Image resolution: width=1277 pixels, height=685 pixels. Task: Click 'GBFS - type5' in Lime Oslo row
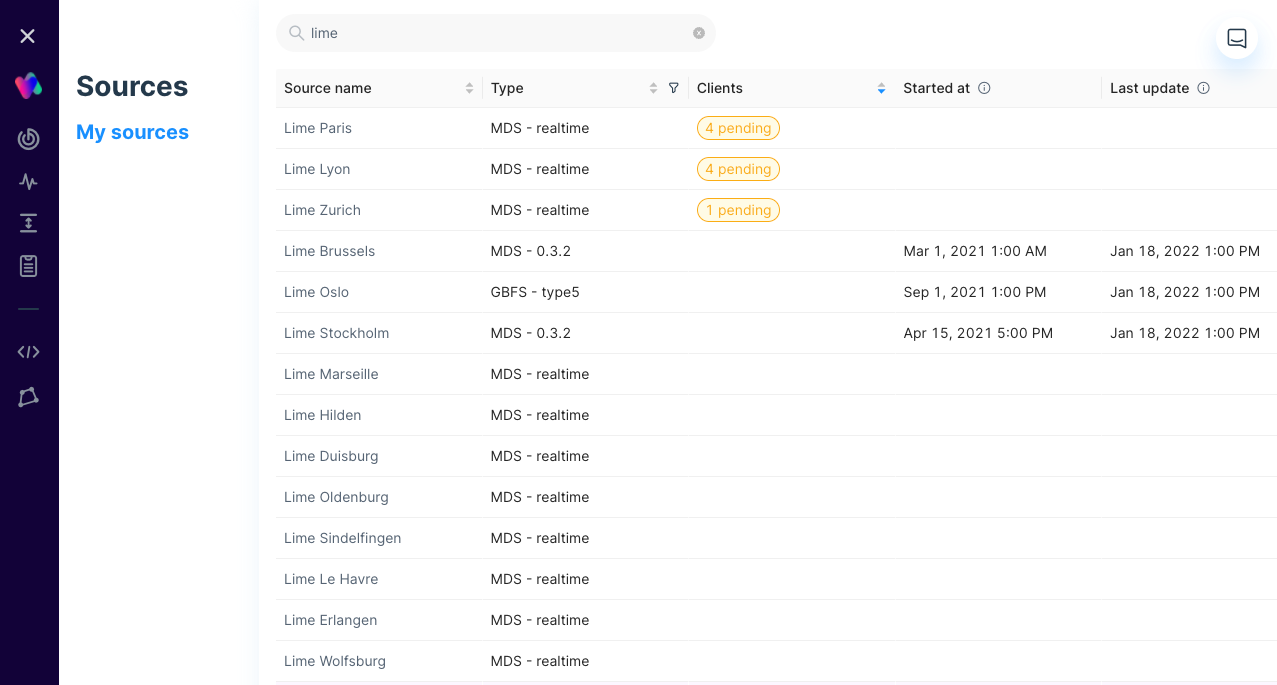point(535,292)
